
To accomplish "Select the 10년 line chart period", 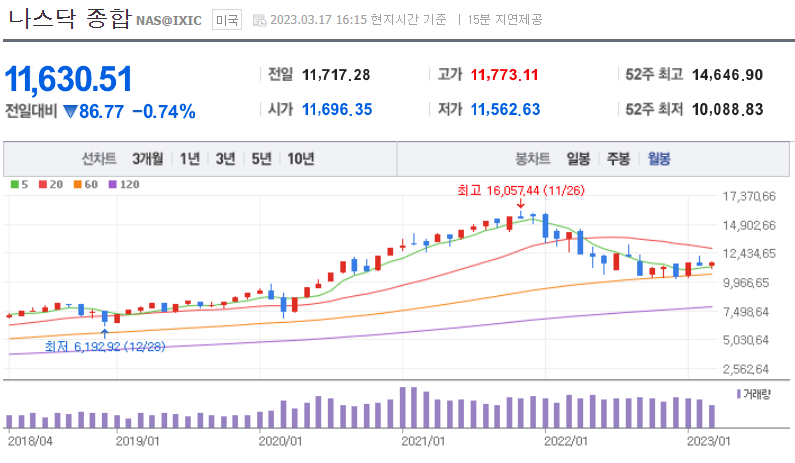I will point(301,159).
